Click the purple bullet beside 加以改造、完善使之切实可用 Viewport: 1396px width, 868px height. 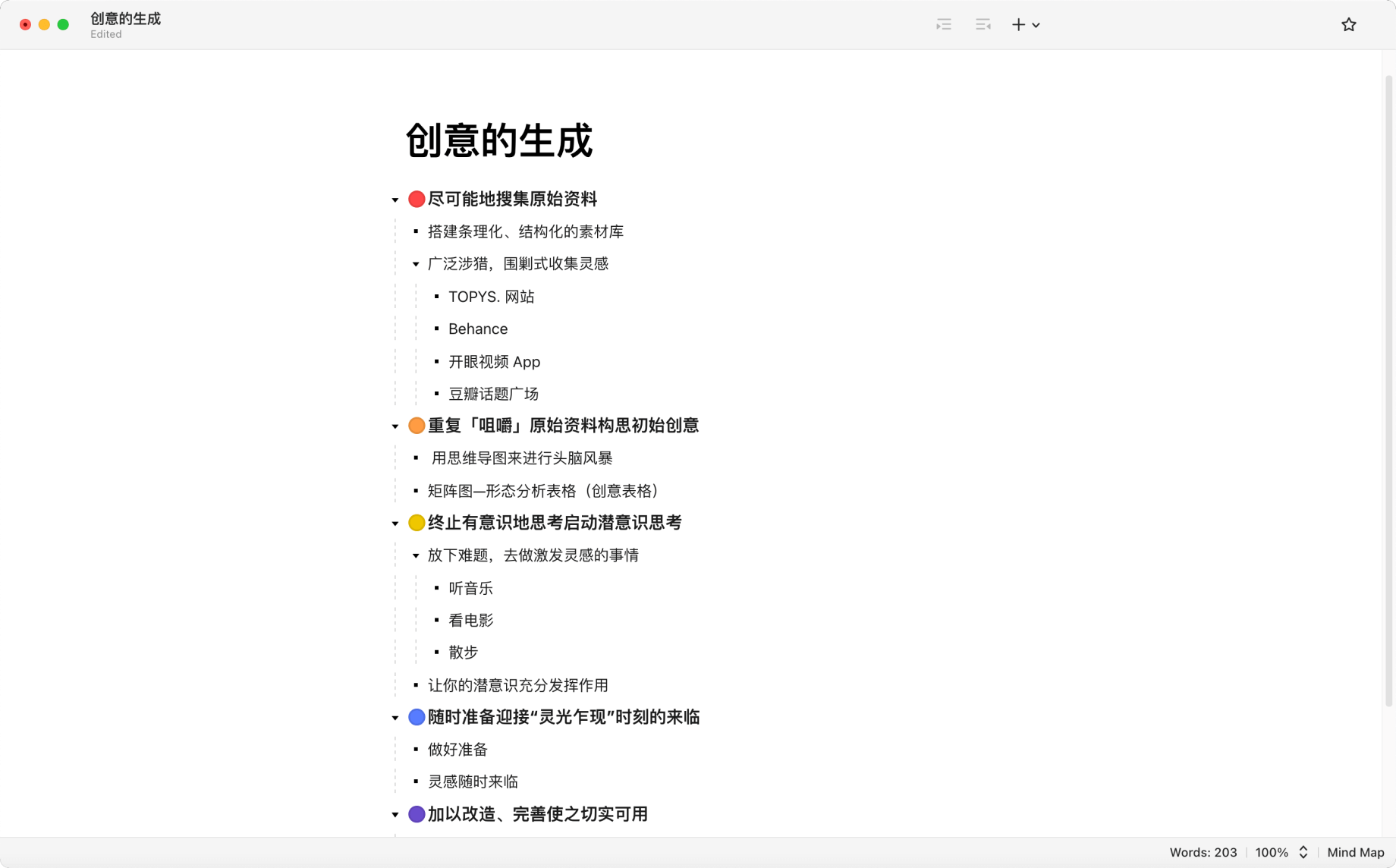(416, 814)
